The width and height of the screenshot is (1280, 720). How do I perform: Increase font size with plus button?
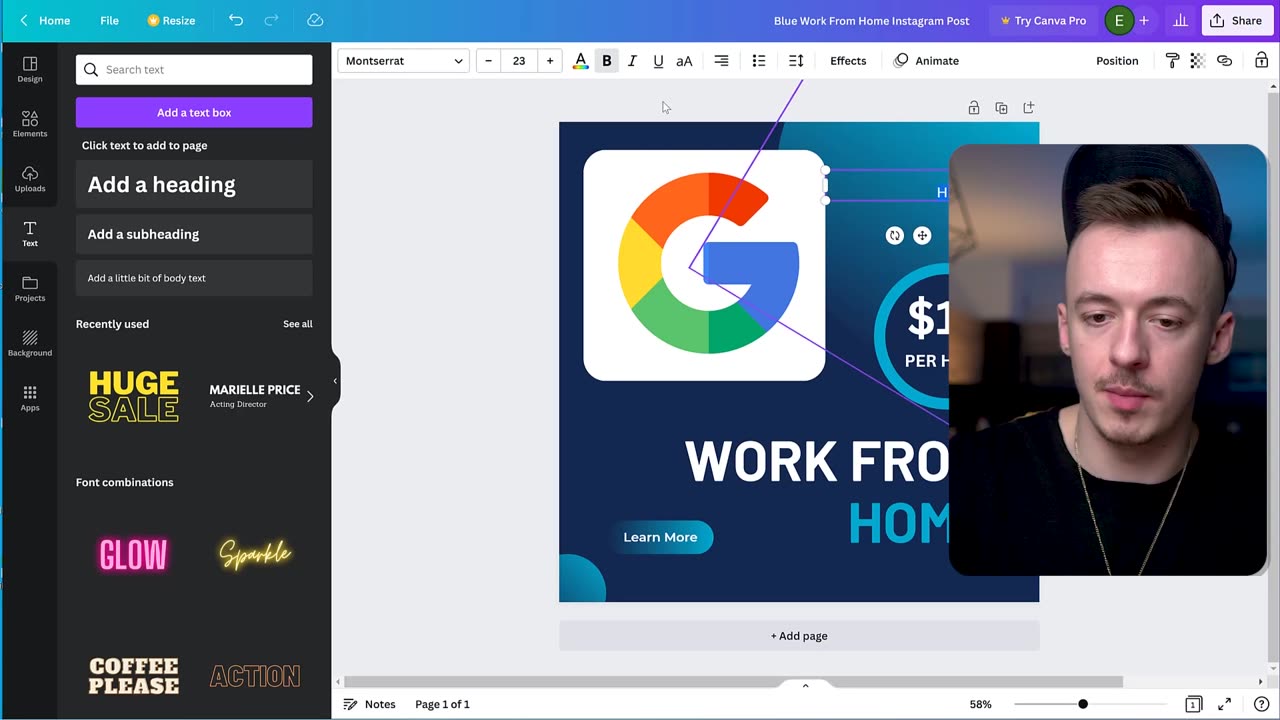549,61
